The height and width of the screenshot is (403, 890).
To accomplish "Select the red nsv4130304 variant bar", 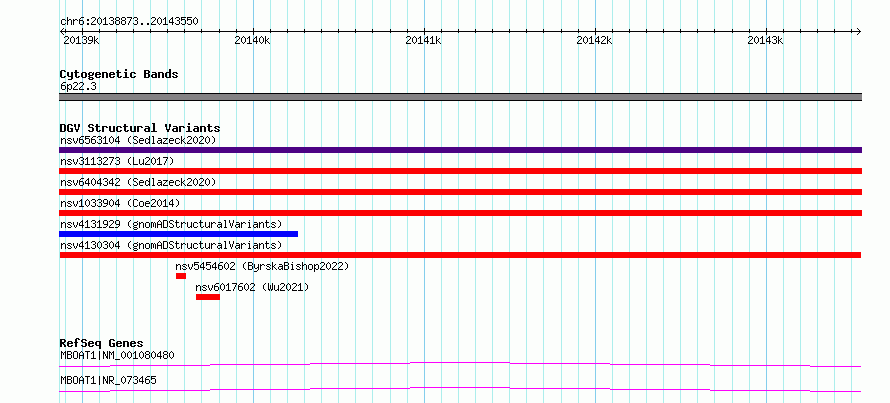I will click(460, 255).
